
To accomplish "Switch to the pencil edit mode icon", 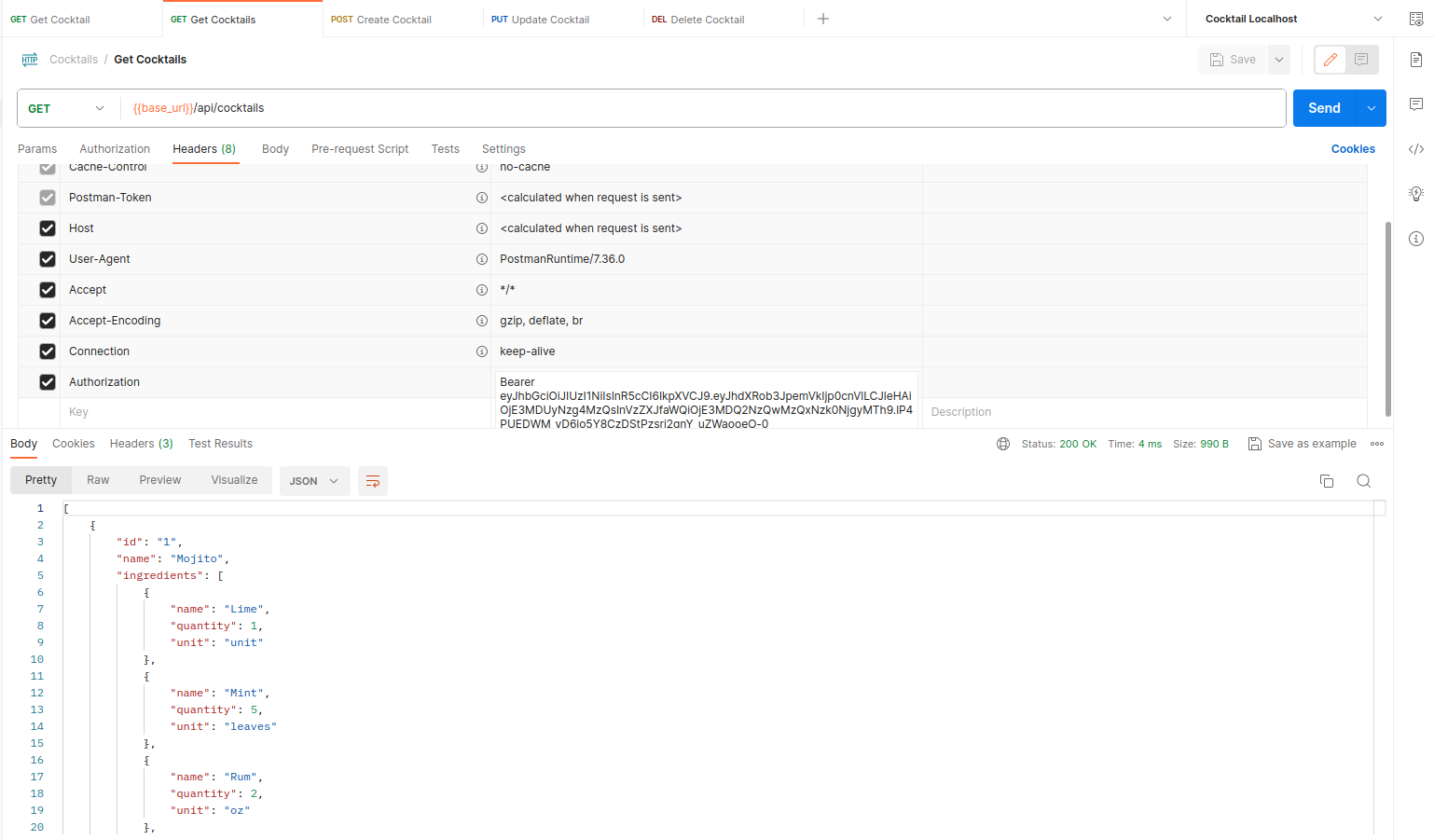I will pyautogui.click(x=1331, y=60).
